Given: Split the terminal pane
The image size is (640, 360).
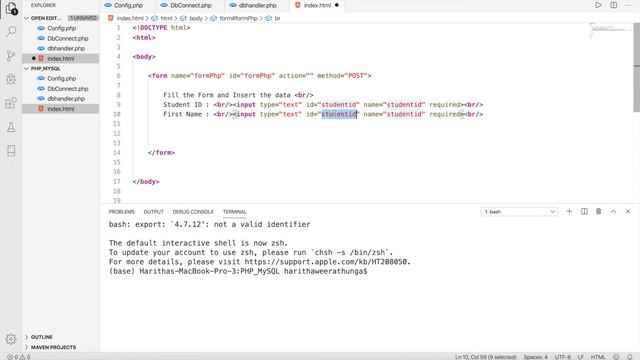Looking at the screenshot, I should coord(584,211).
